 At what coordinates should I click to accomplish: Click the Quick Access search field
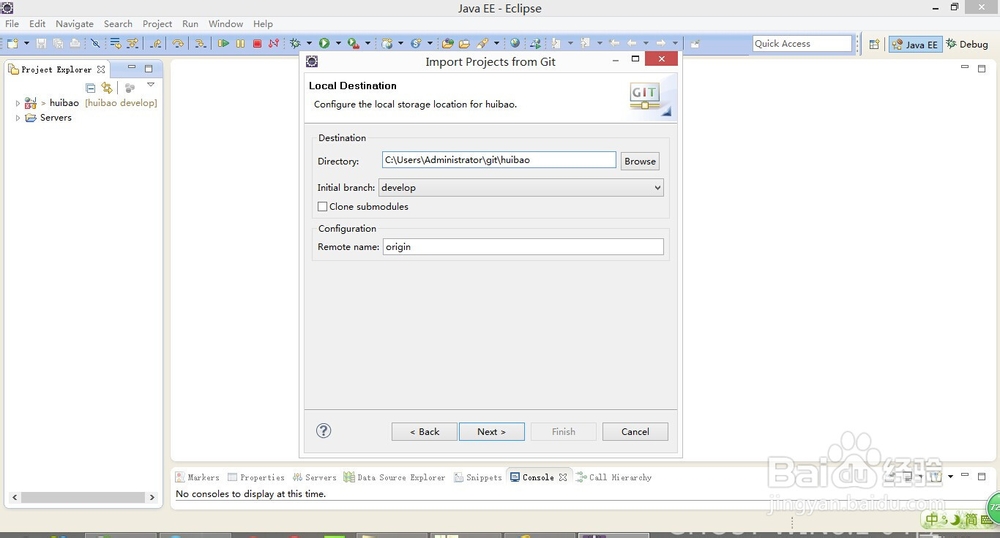click(x=802, y=43)
